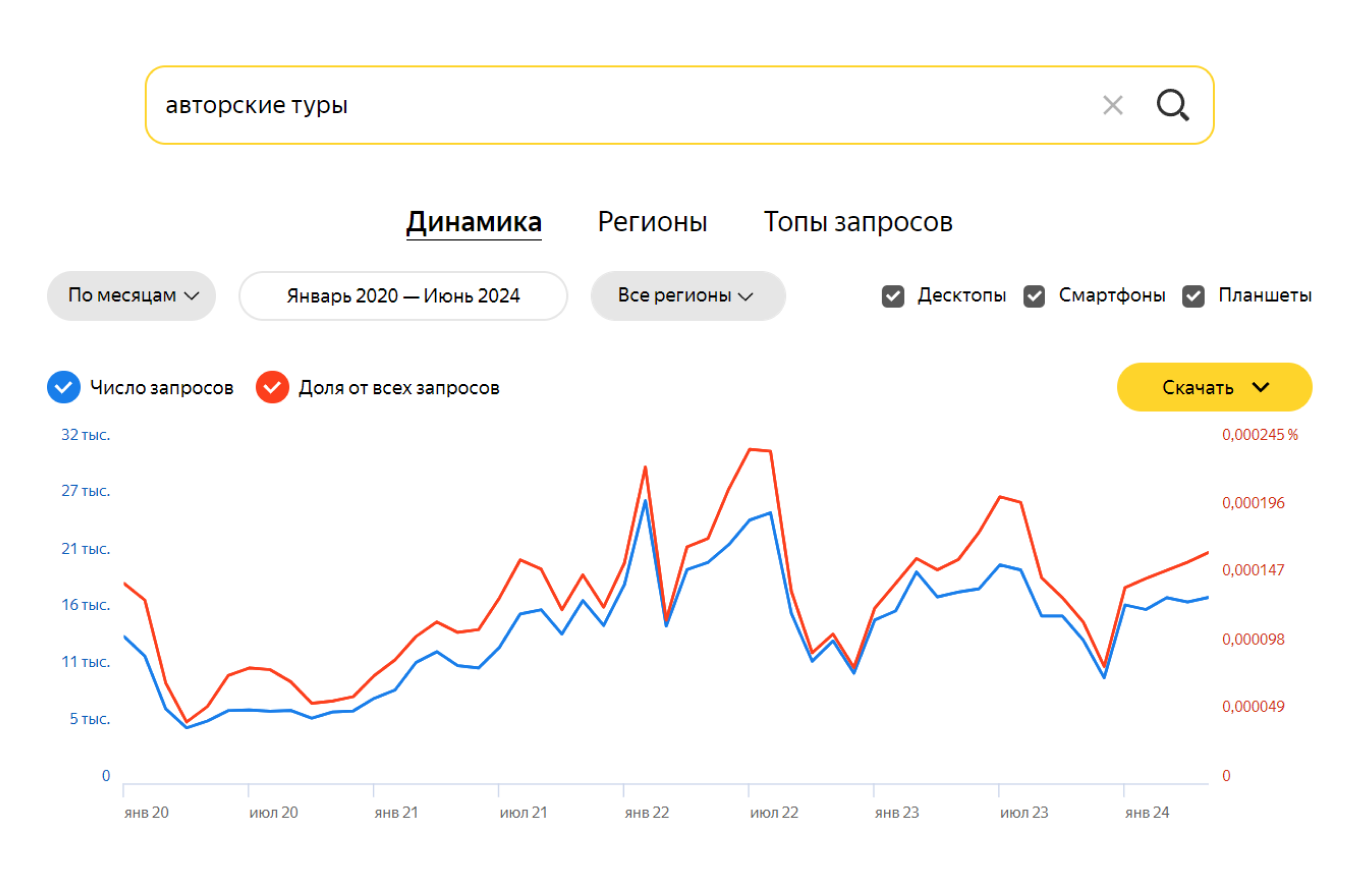Image resolution: width=1360 pixels, height=886 pixels.
Task: Expand the 'Все регионы' dropdown
Action: [688, 296]
